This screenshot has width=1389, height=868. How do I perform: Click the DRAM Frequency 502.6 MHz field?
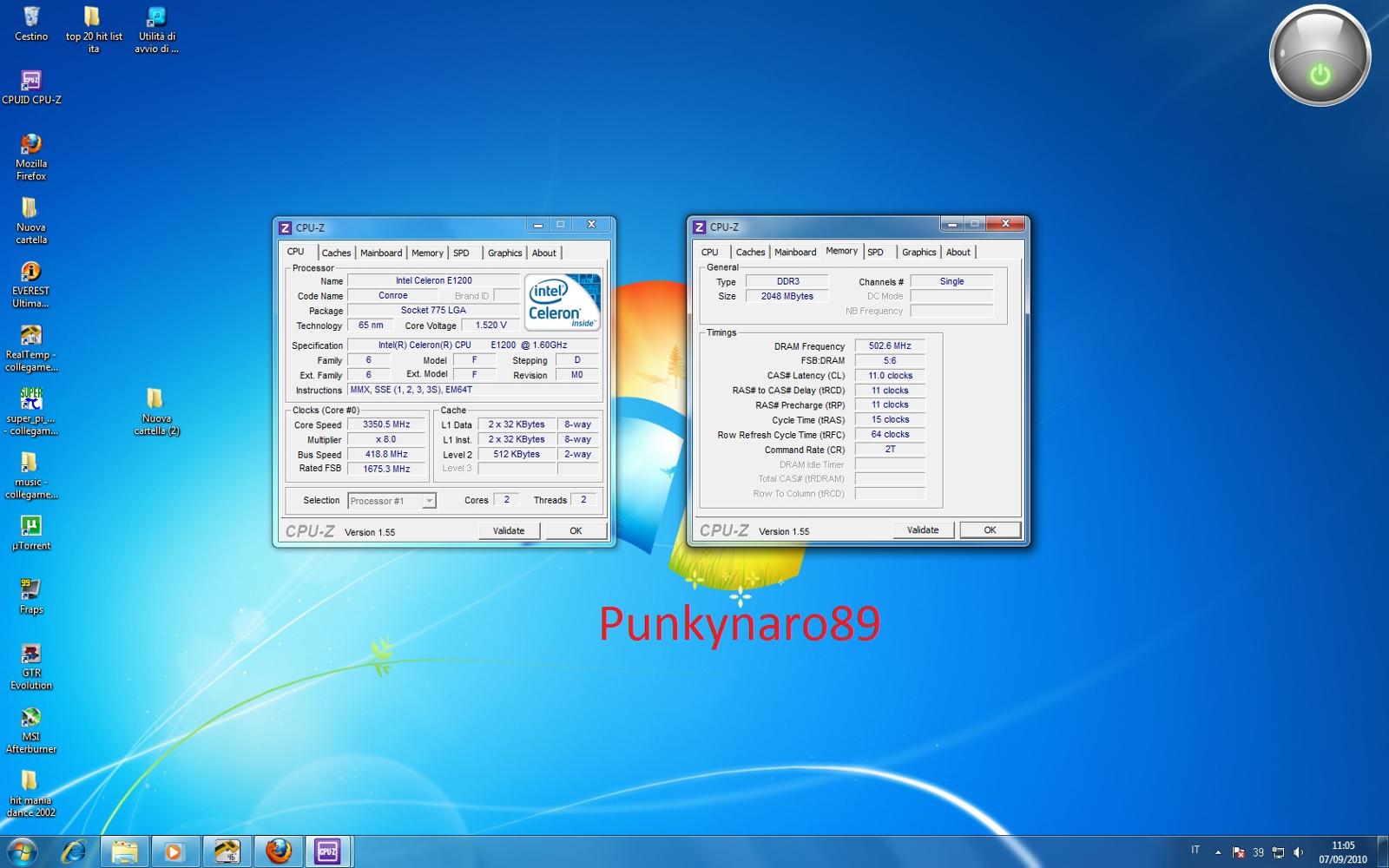click(890, 346)
